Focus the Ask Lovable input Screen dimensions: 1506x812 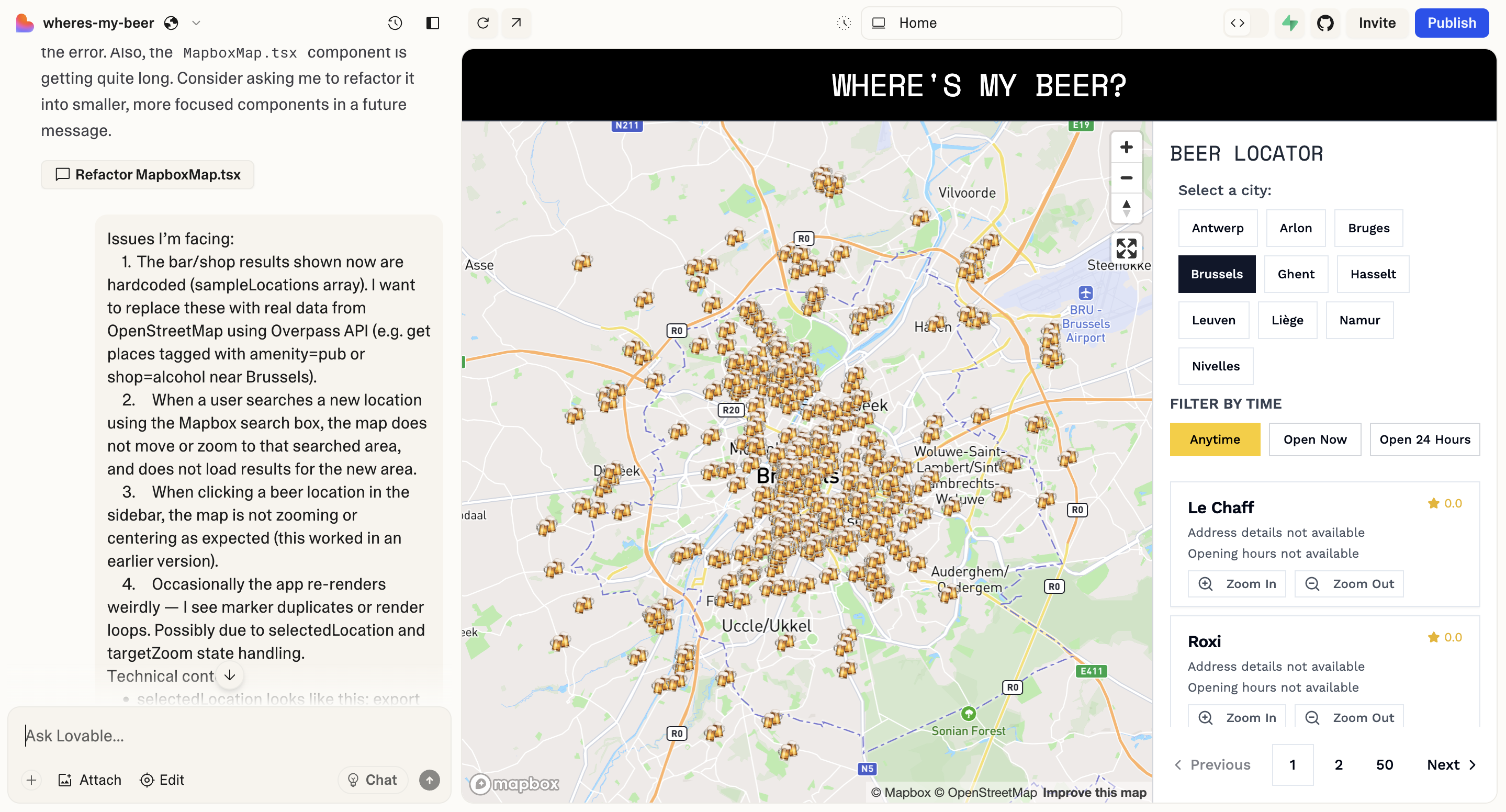[229, 736]
